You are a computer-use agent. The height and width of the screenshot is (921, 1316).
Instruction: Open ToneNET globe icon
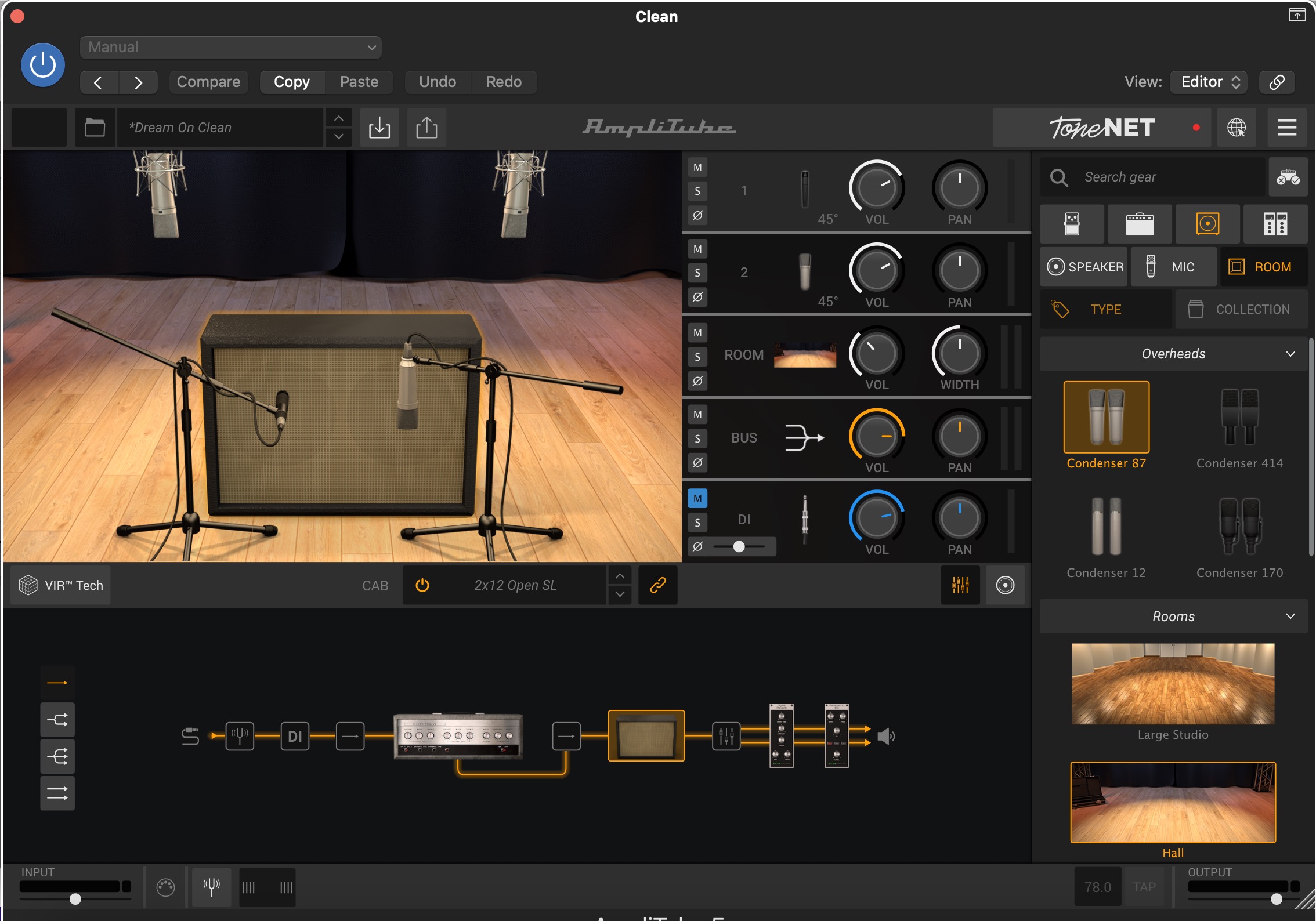click(1236, 127)
